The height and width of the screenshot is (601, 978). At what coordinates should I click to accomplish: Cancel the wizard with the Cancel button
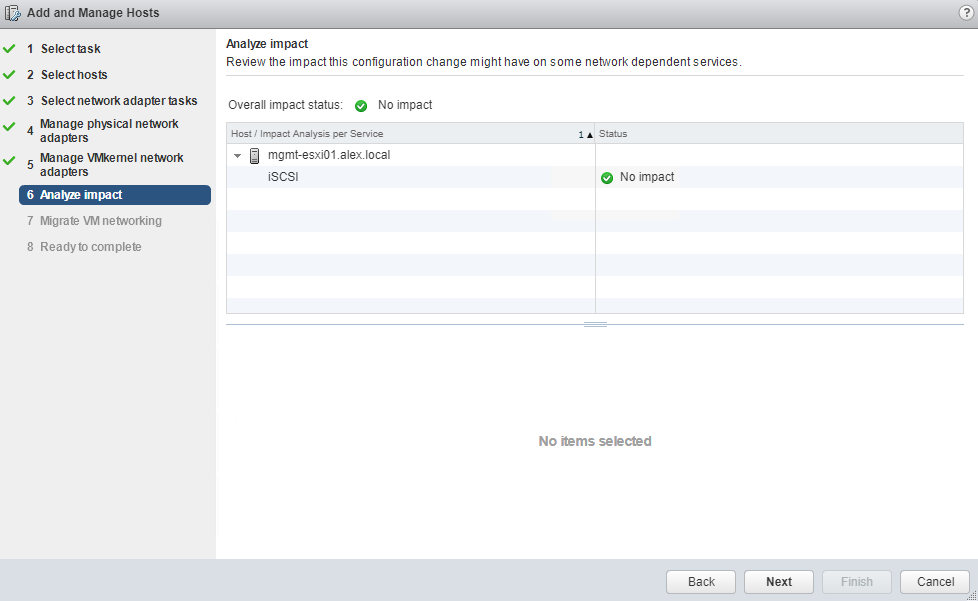click(x=935, y=582)
